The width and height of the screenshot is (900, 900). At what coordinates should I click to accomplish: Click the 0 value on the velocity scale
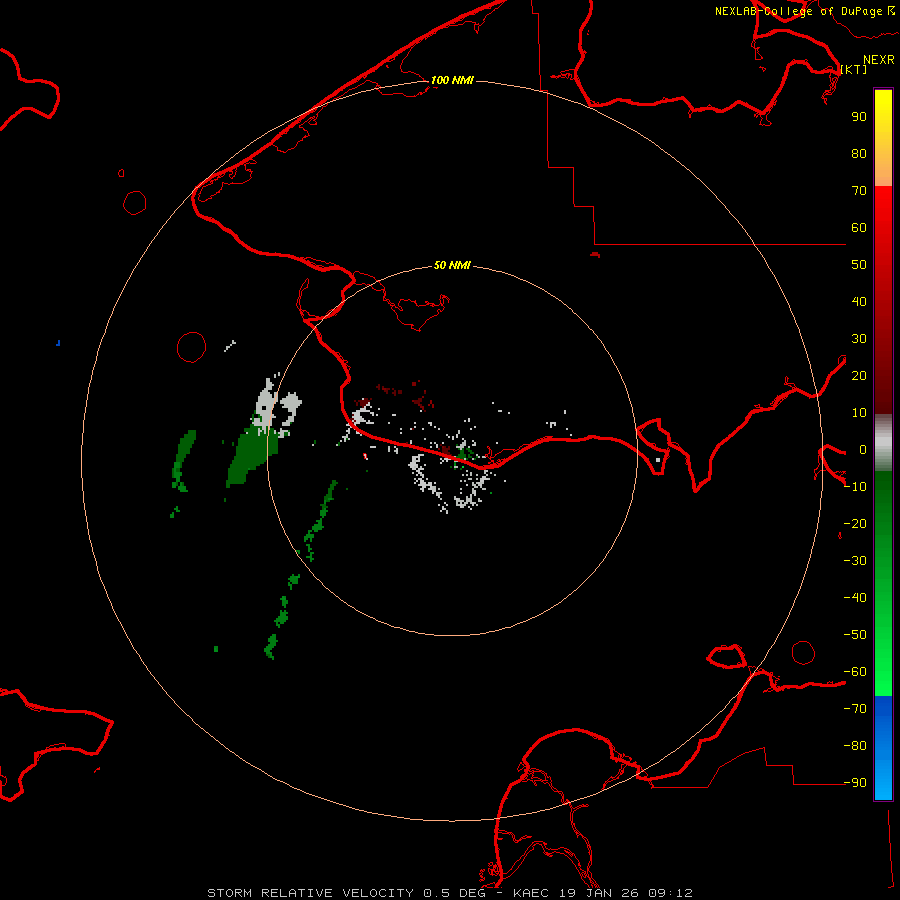[x=863, y=449]
